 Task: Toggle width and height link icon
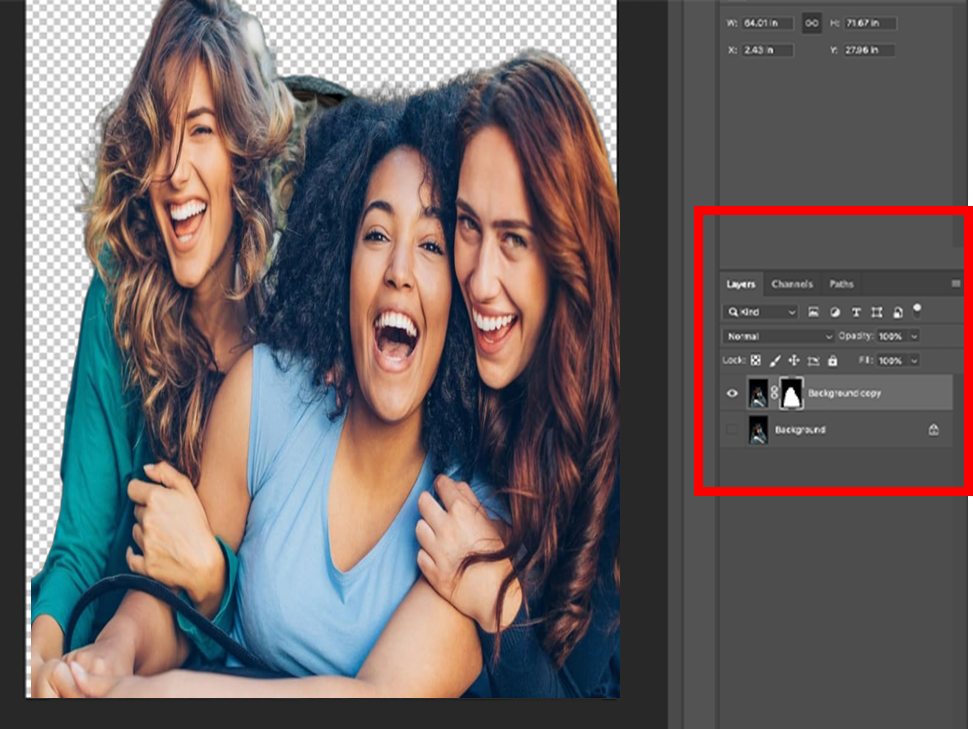(x=812, y=24)
